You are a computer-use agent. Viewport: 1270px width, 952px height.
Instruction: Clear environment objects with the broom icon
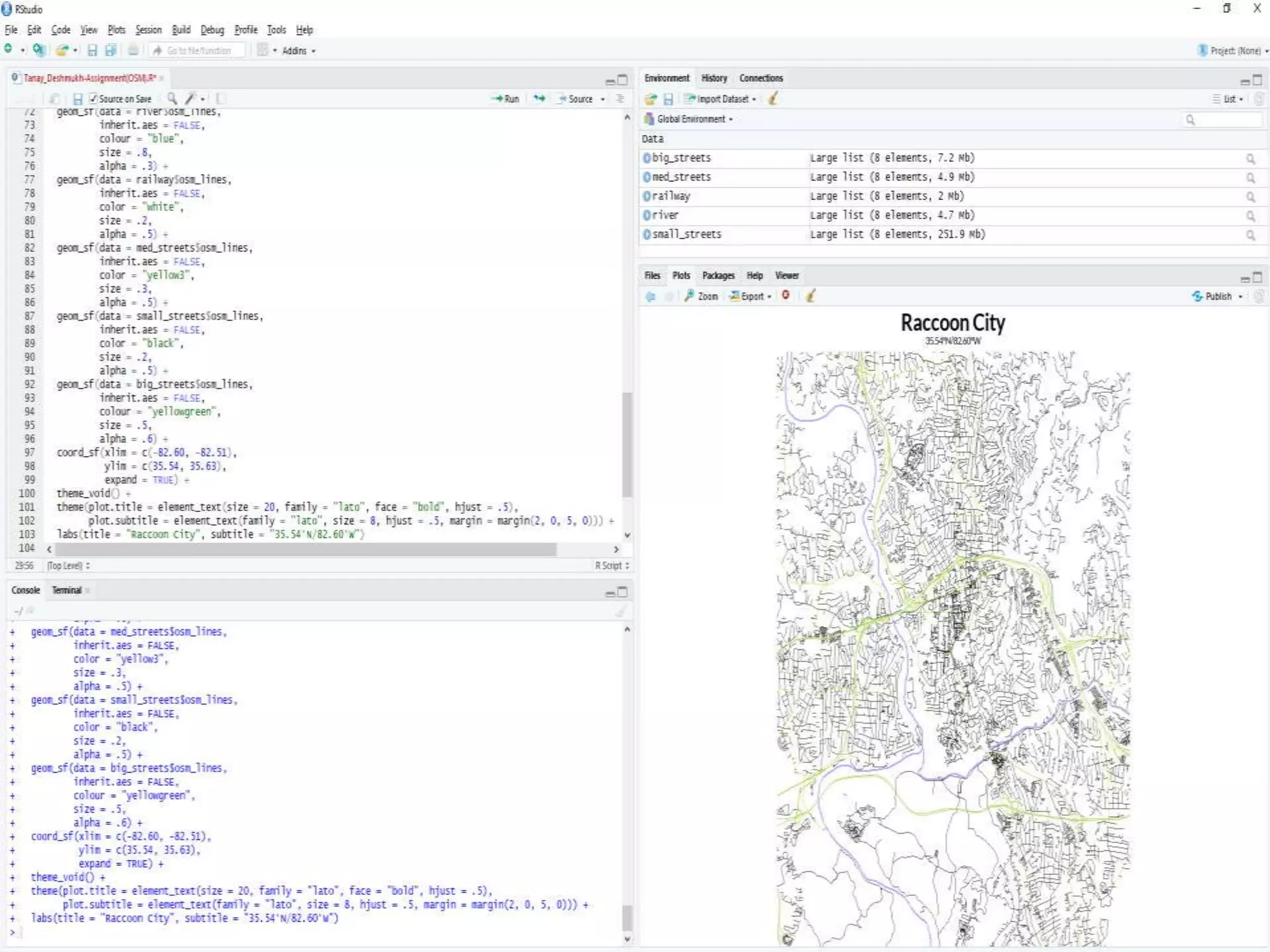pos(773,99)
